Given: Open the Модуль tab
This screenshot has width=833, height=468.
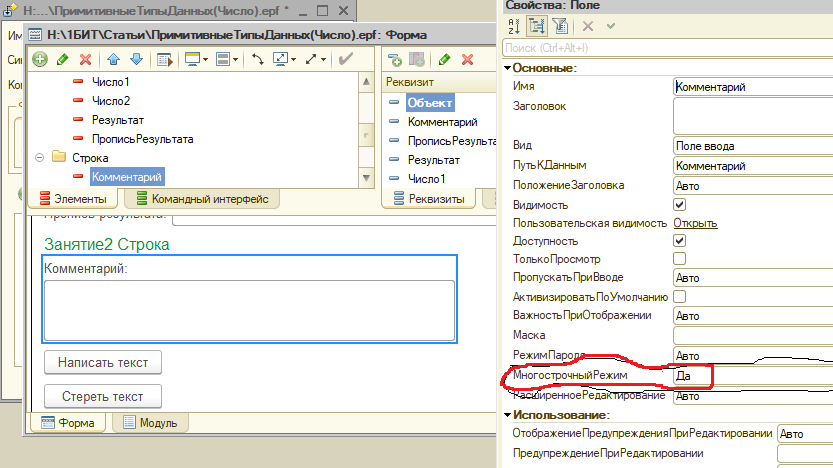Looking at the screenshot, I should click(x=150, y=423).
